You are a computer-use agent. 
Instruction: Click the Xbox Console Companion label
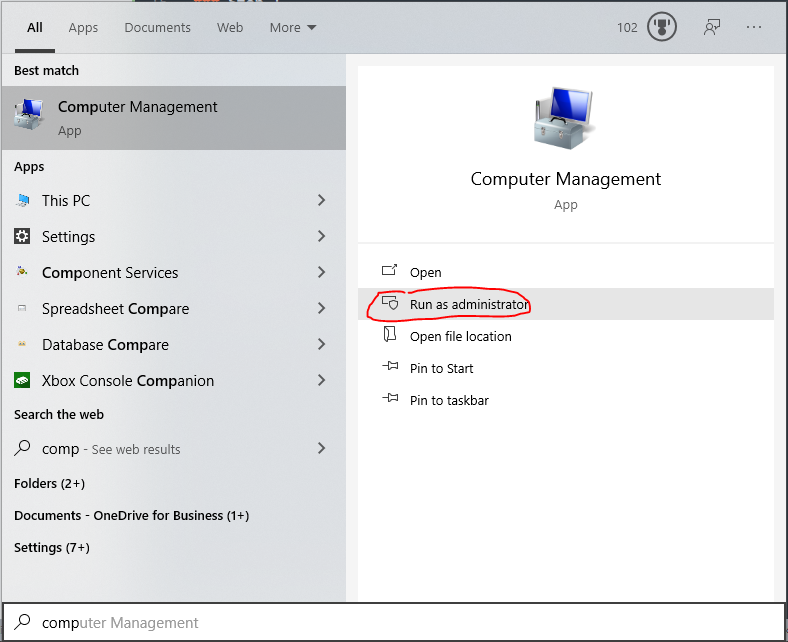pyautogui.click(x=128, y=381)
